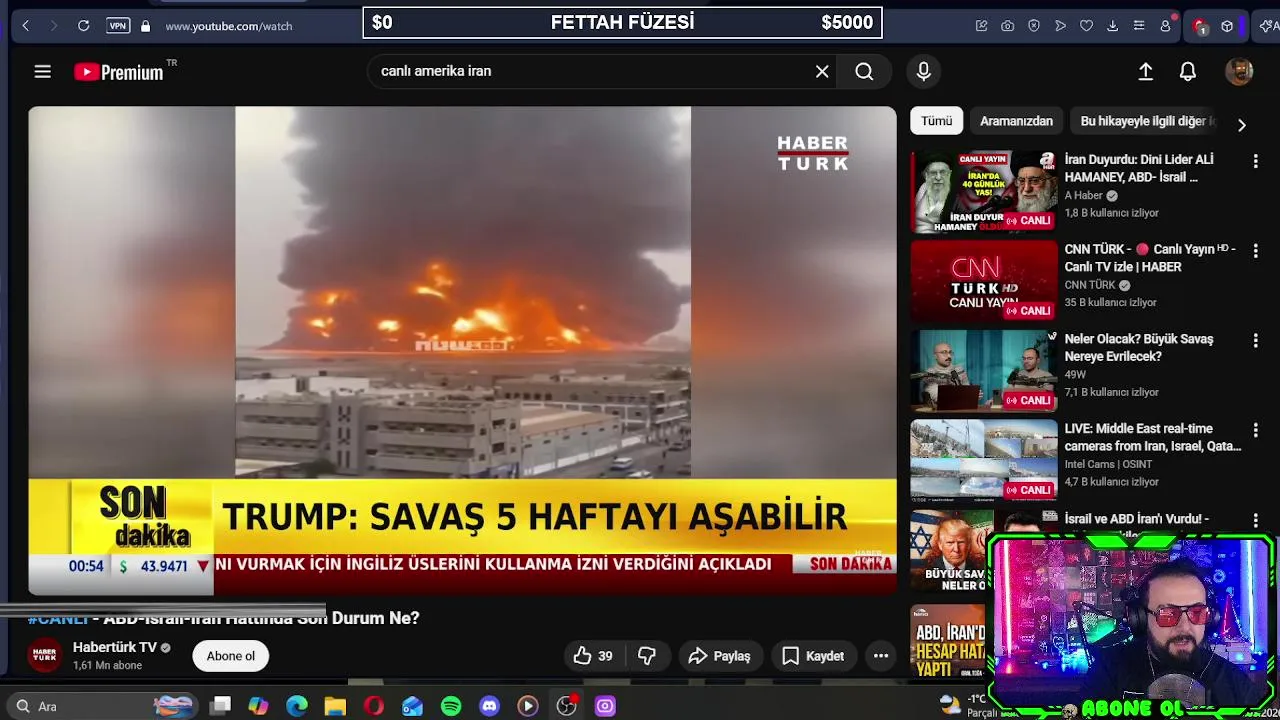
Task: Open options for Middle East cameras video
Action: click(1255, 431)
